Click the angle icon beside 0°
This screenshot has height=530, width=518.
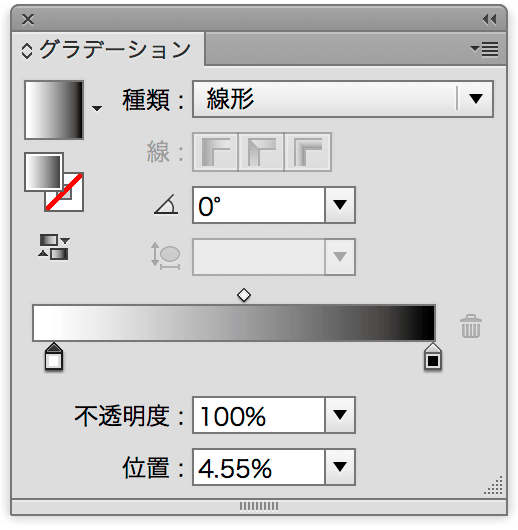point(166,204)
